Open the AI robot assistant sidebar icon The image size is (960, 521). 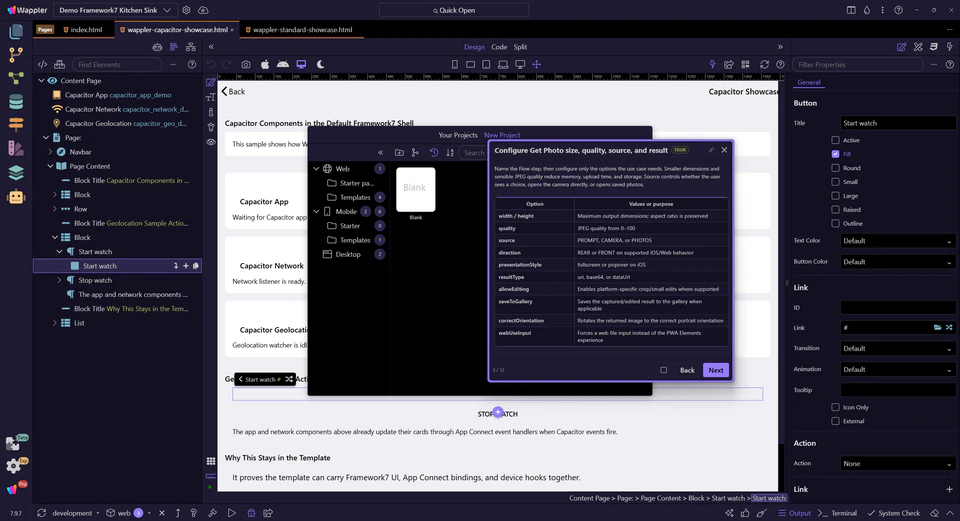(x=16, y=197)
